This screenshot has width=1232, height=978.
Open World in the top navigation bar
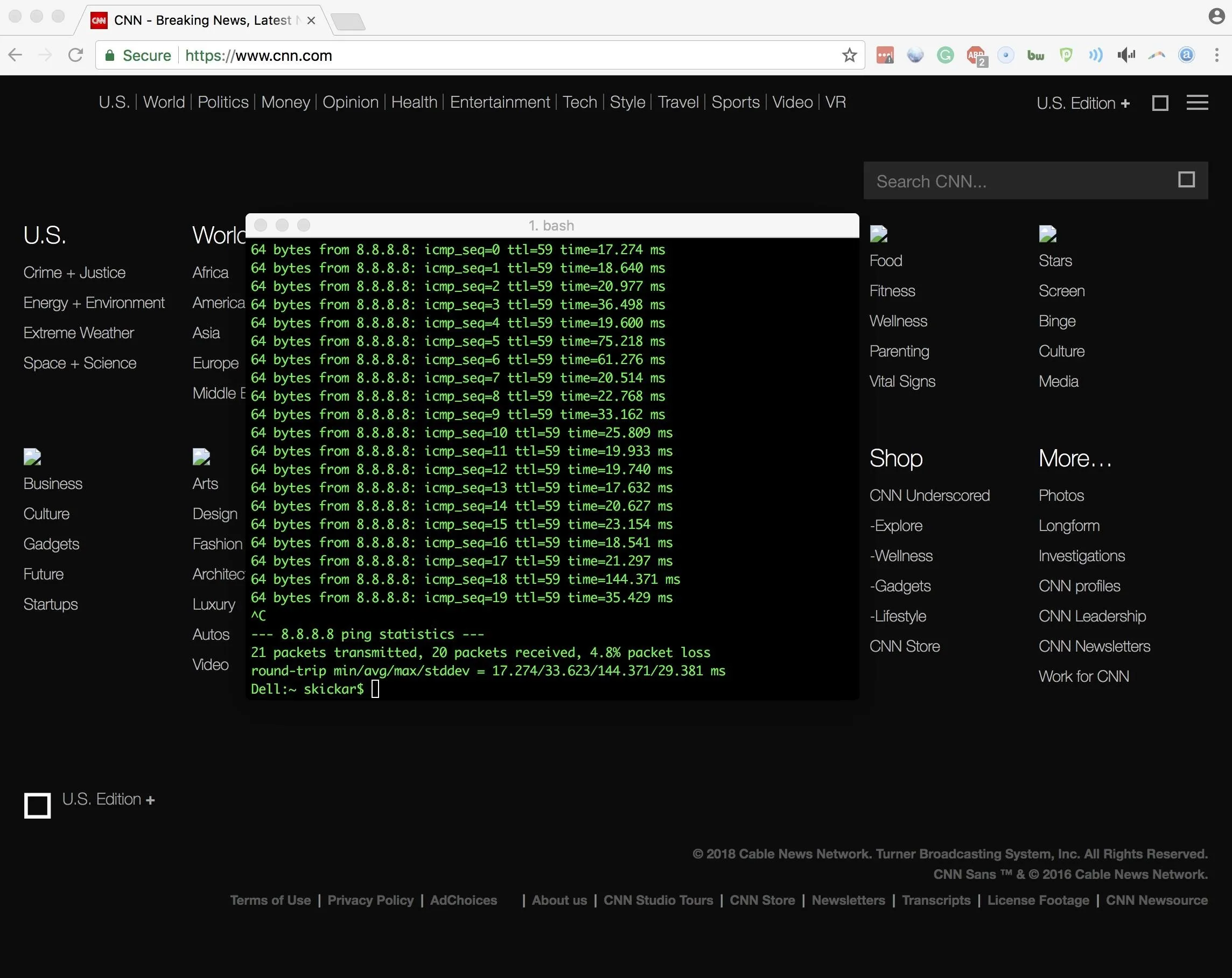pyautogui.click(x=164, y=102)
